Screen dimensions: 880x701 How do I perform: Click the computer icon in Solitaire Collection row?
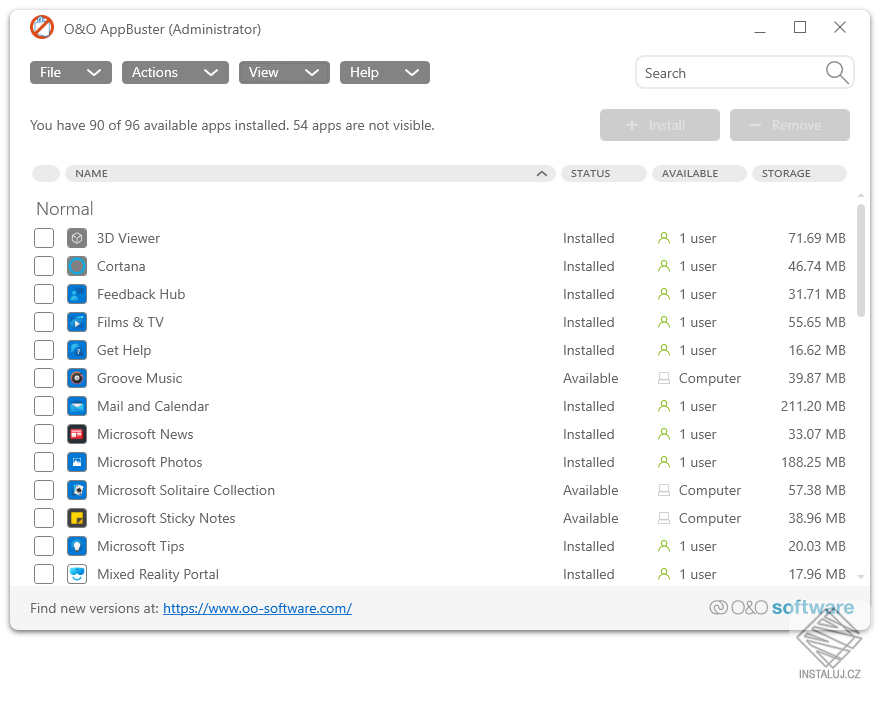point(664,491)
